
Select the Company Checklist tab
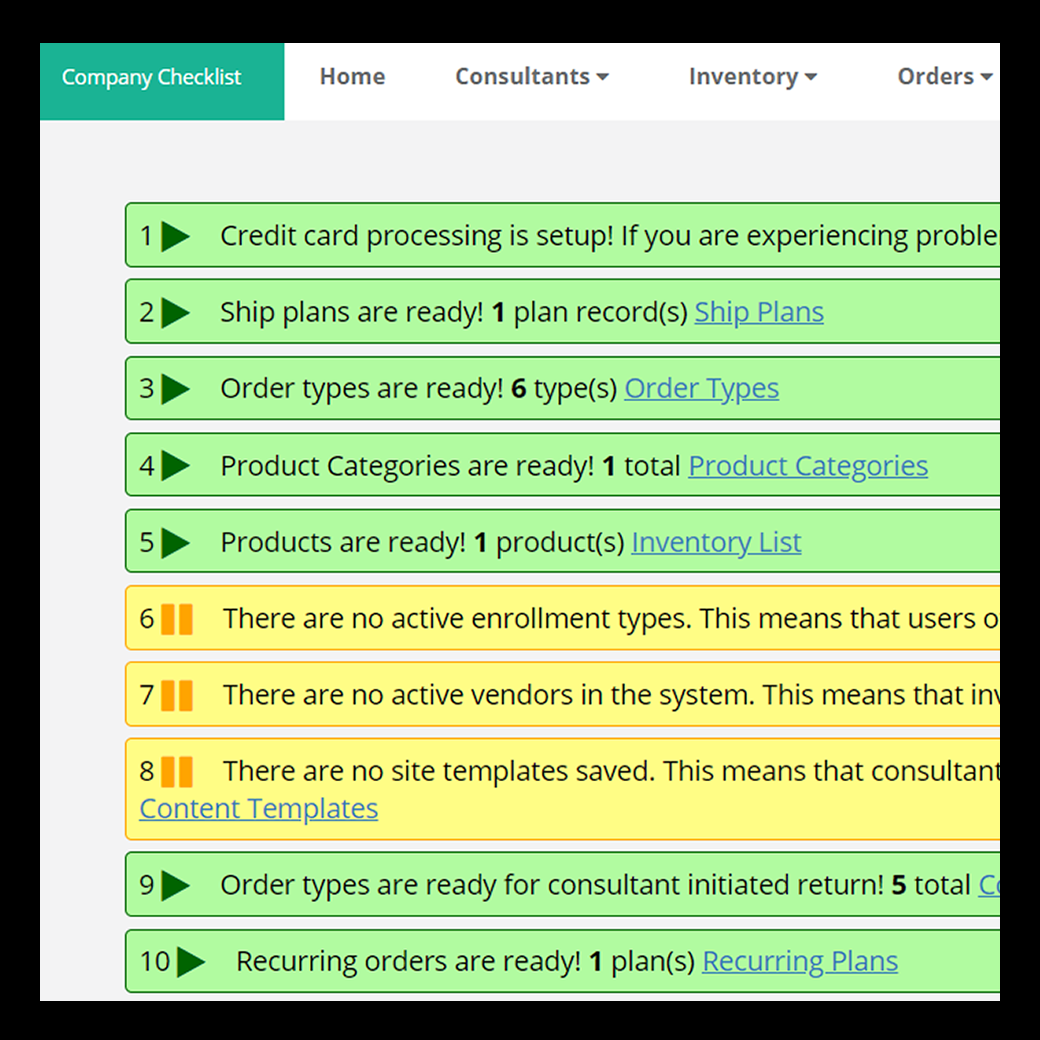click(151, 78)
